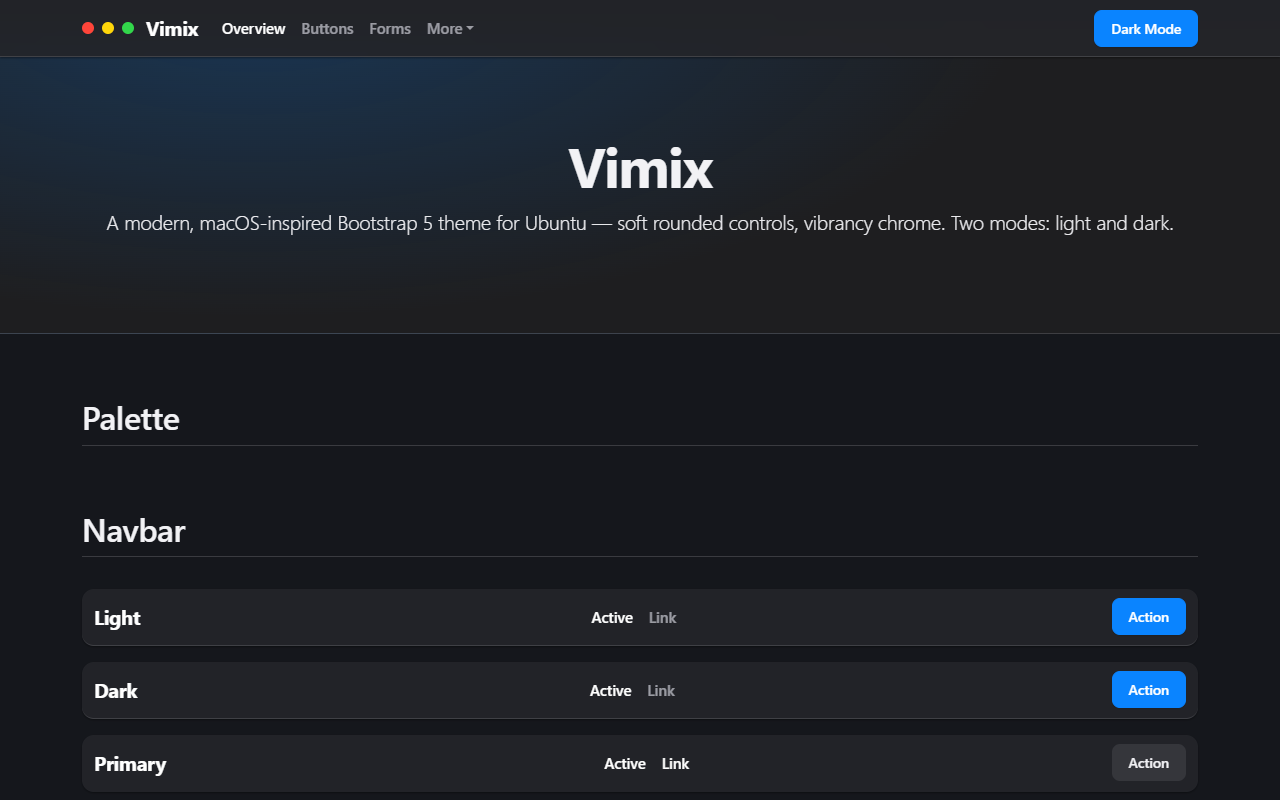Click the Palette section heading
Viewport: 1280px width, 800px height.
[x=131, y=418]
